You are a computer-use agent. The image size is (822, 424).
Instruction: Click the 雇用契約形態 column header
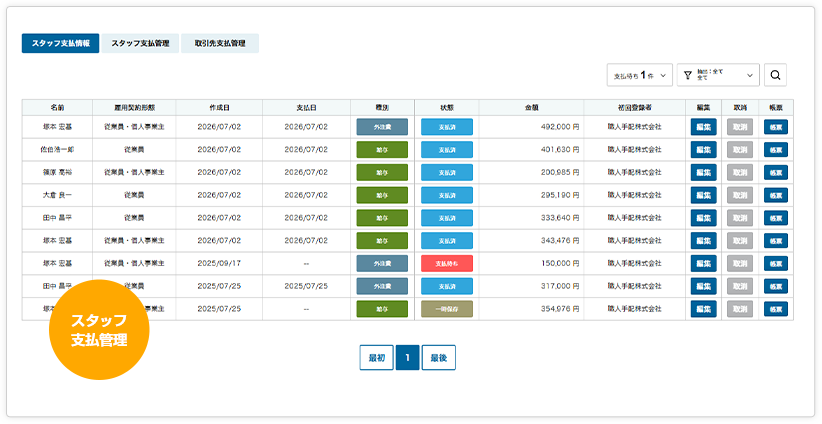pos(134,108)
